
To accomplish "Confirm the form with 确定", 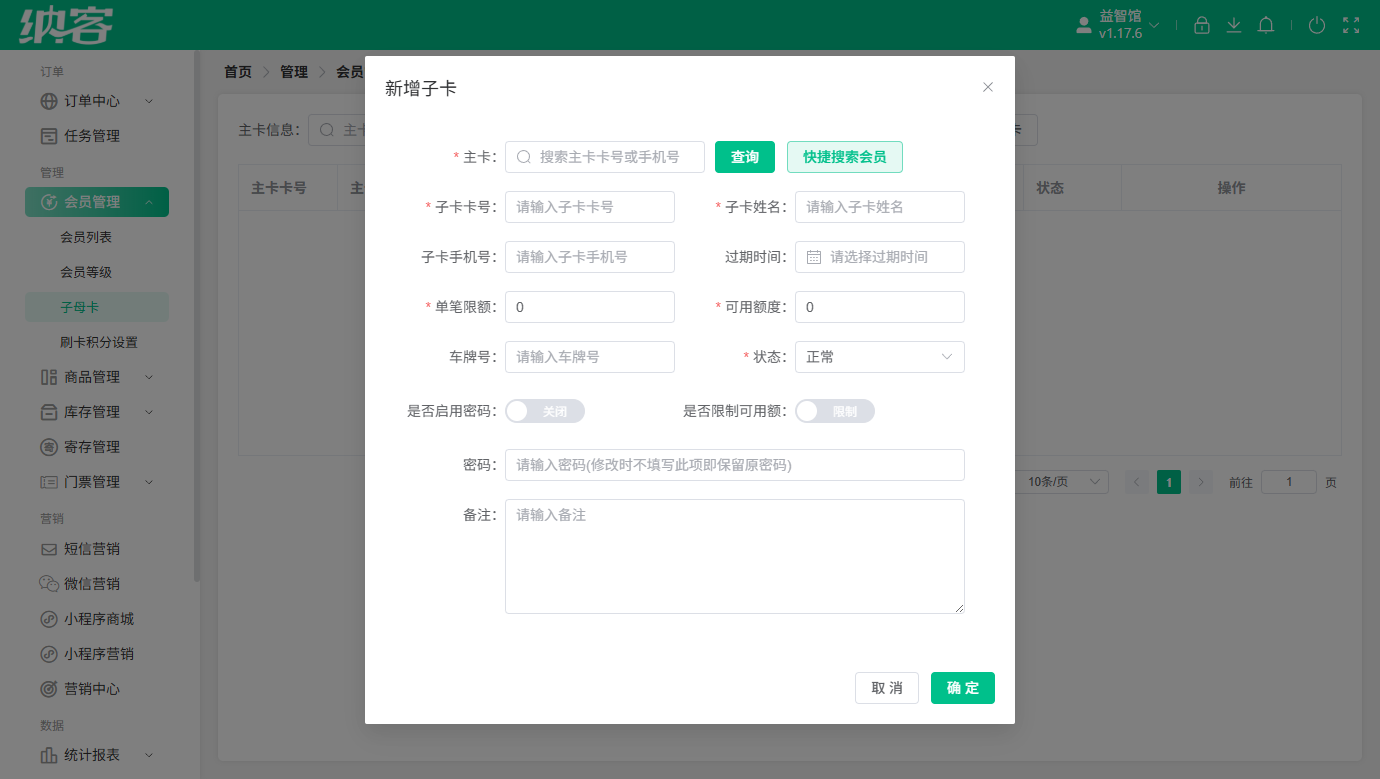I will [963, 688].
